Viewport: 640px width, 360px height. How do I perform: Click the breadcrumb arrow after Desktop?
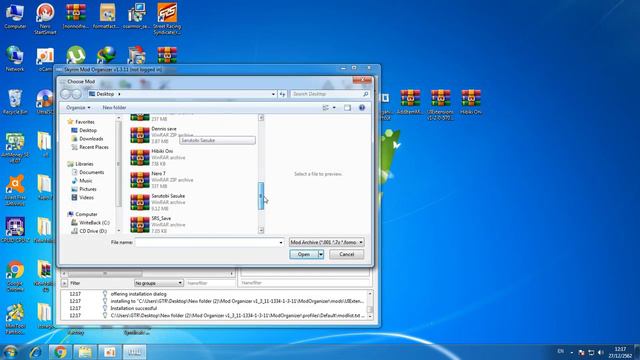[119, 94]
